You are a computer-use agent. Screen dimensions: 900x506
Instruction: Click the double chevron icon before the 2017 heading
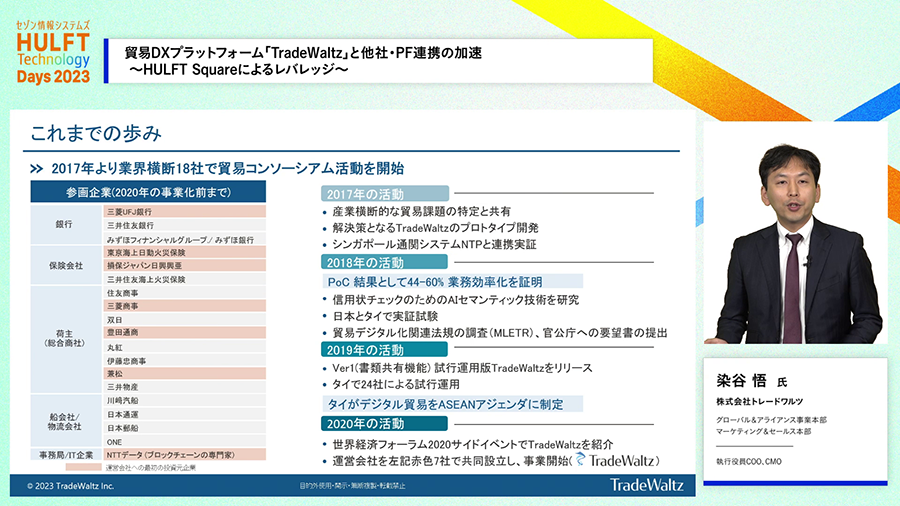coord(37,168)
